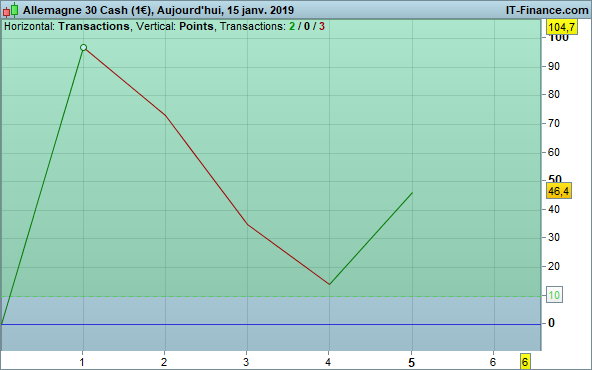Click the '90' value on the vertical axis

pyautogui.click(x=553, y=66)
